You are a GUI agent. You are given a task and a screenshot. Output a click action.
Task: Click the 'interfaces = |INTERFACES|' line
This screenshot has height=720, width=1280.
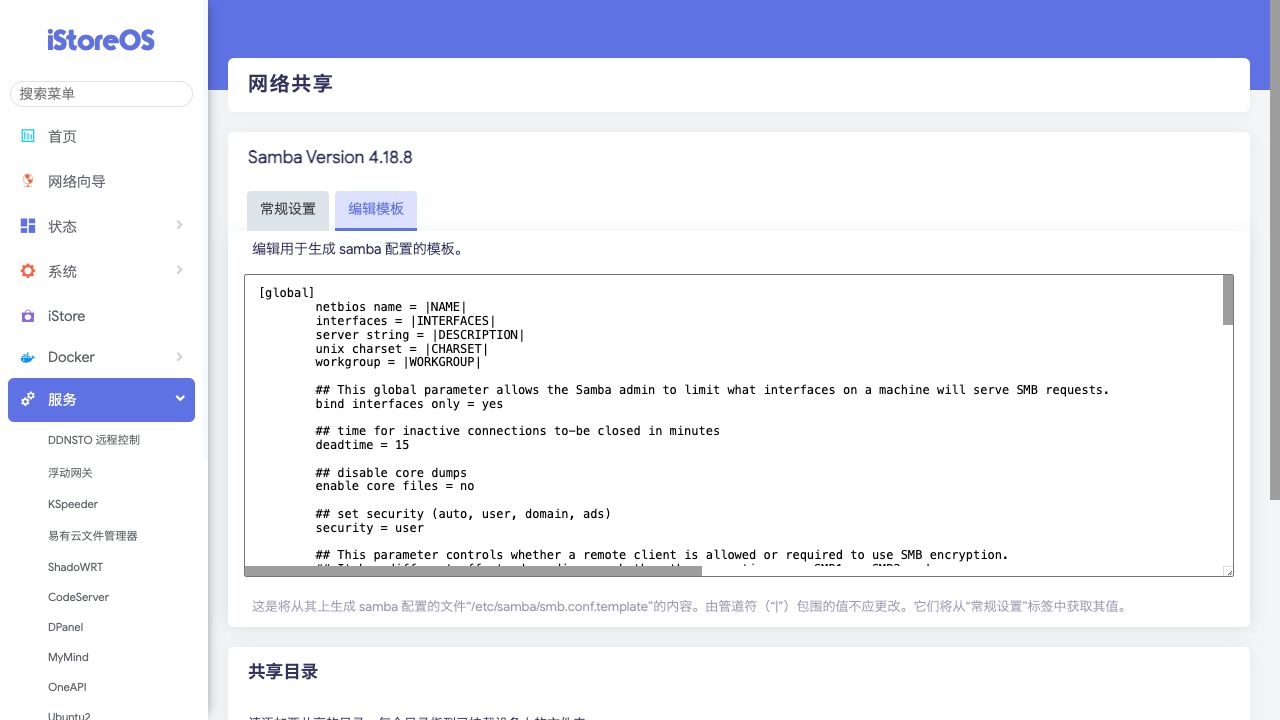tap(406, 321)
